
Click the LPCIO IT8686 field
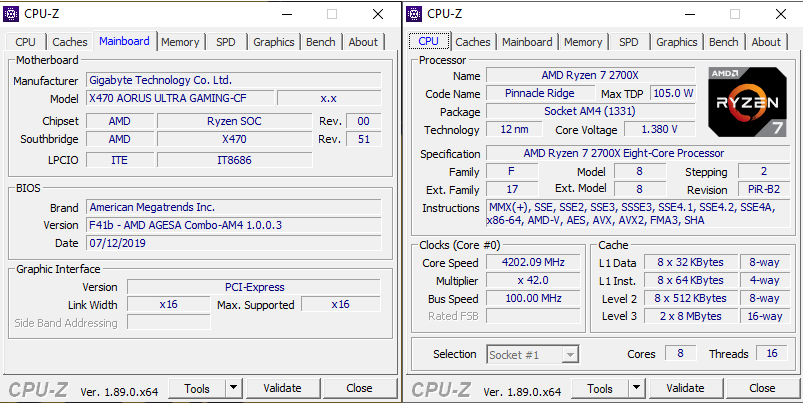pos(234,160)
